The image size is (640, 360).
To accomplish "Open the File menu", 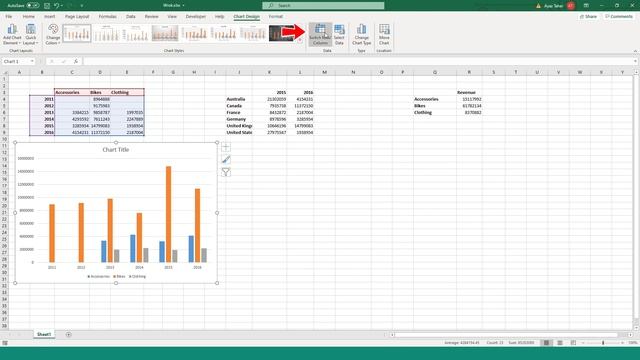I will tap(9, 16).
